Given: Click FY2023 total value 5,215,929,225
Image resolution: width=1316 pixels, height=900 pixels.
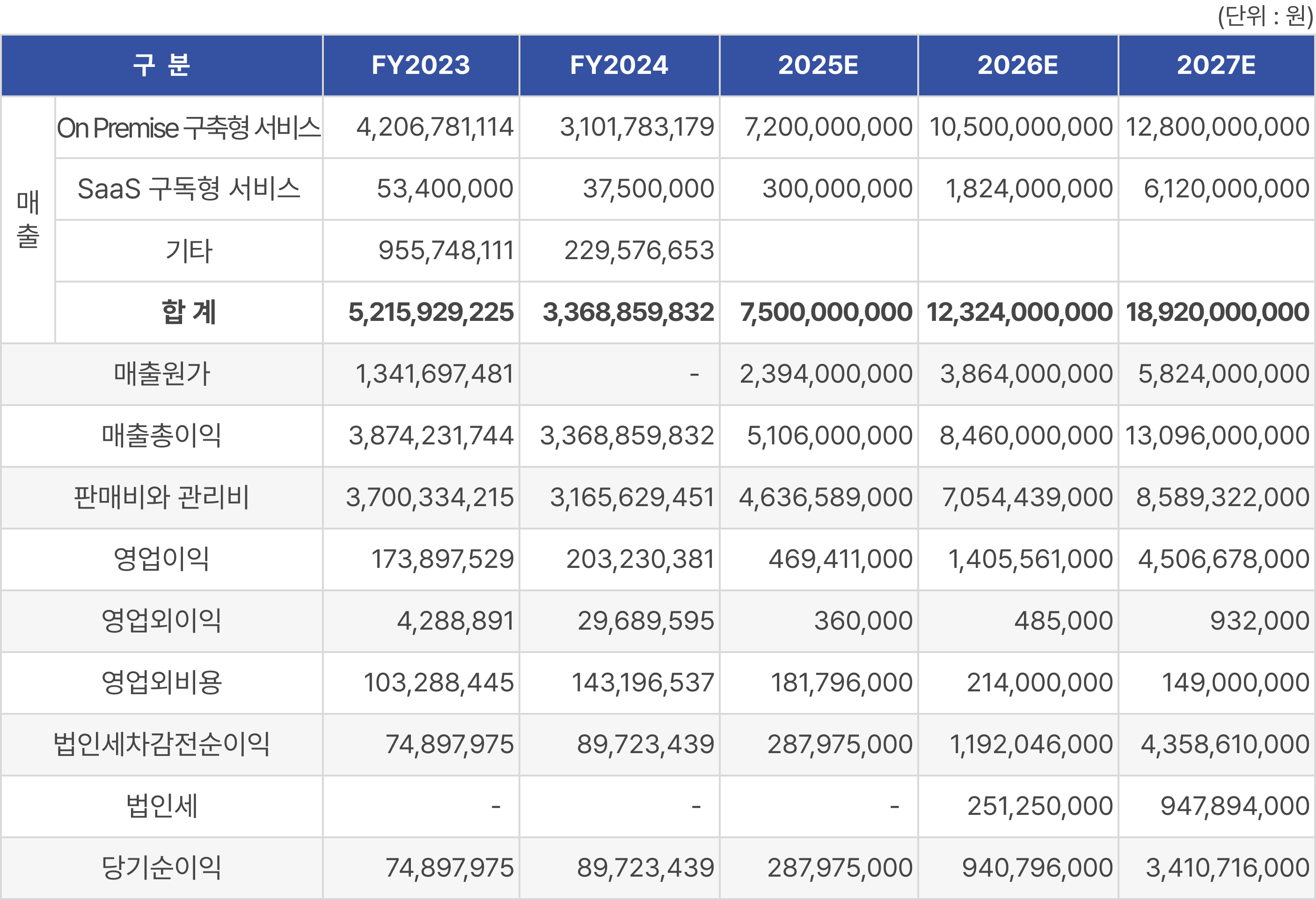Looking at the screenshot, I should coord(431,312).
